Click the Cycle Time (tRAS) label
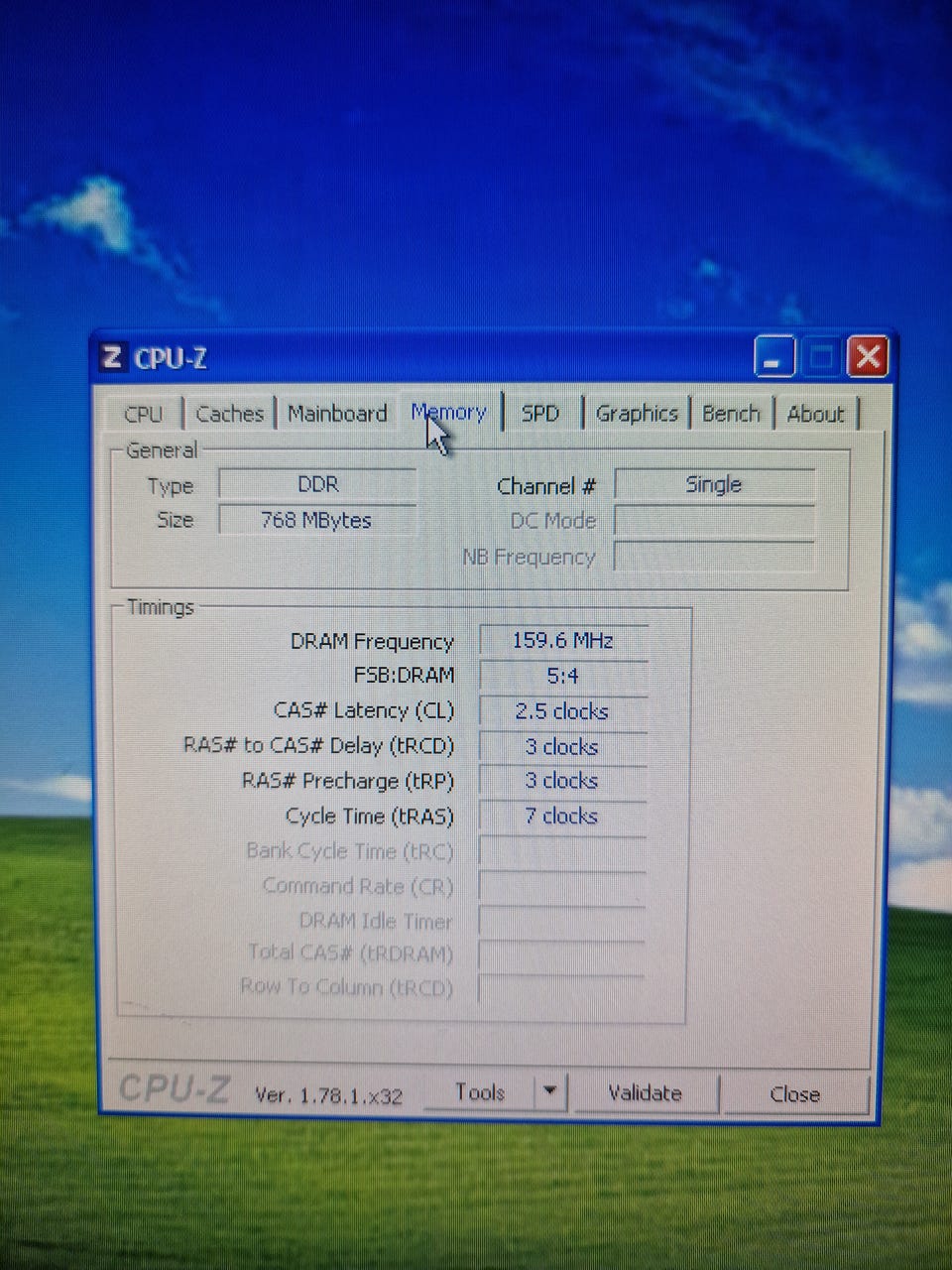The height and width of the screenshot is (1270, 952). 369,817
